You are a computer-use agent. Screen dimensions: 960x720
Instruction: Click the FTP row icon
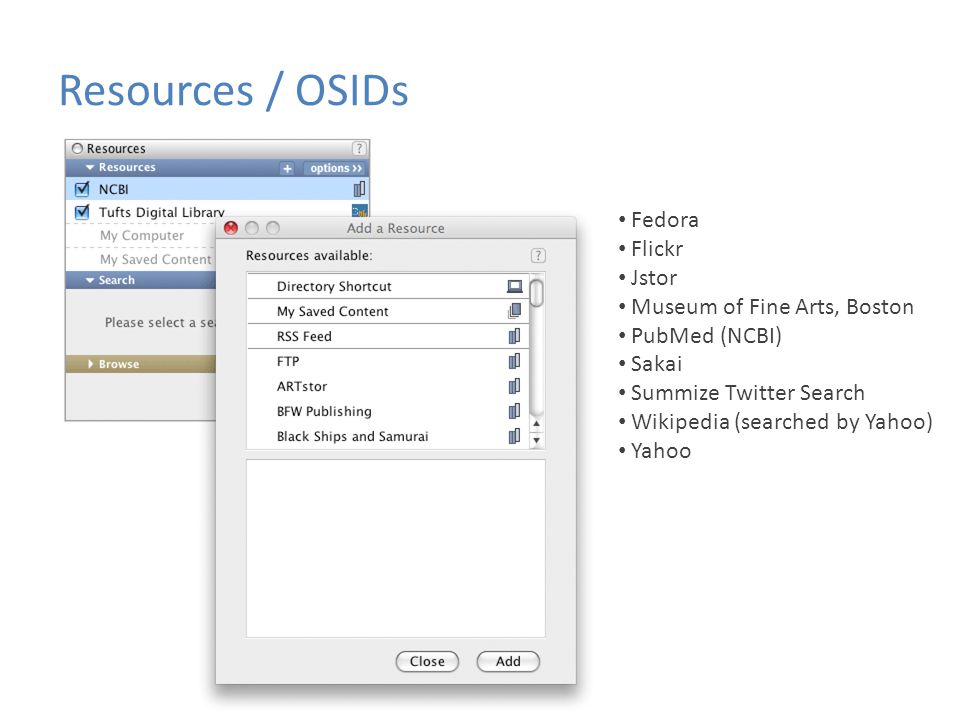[514, 361]
